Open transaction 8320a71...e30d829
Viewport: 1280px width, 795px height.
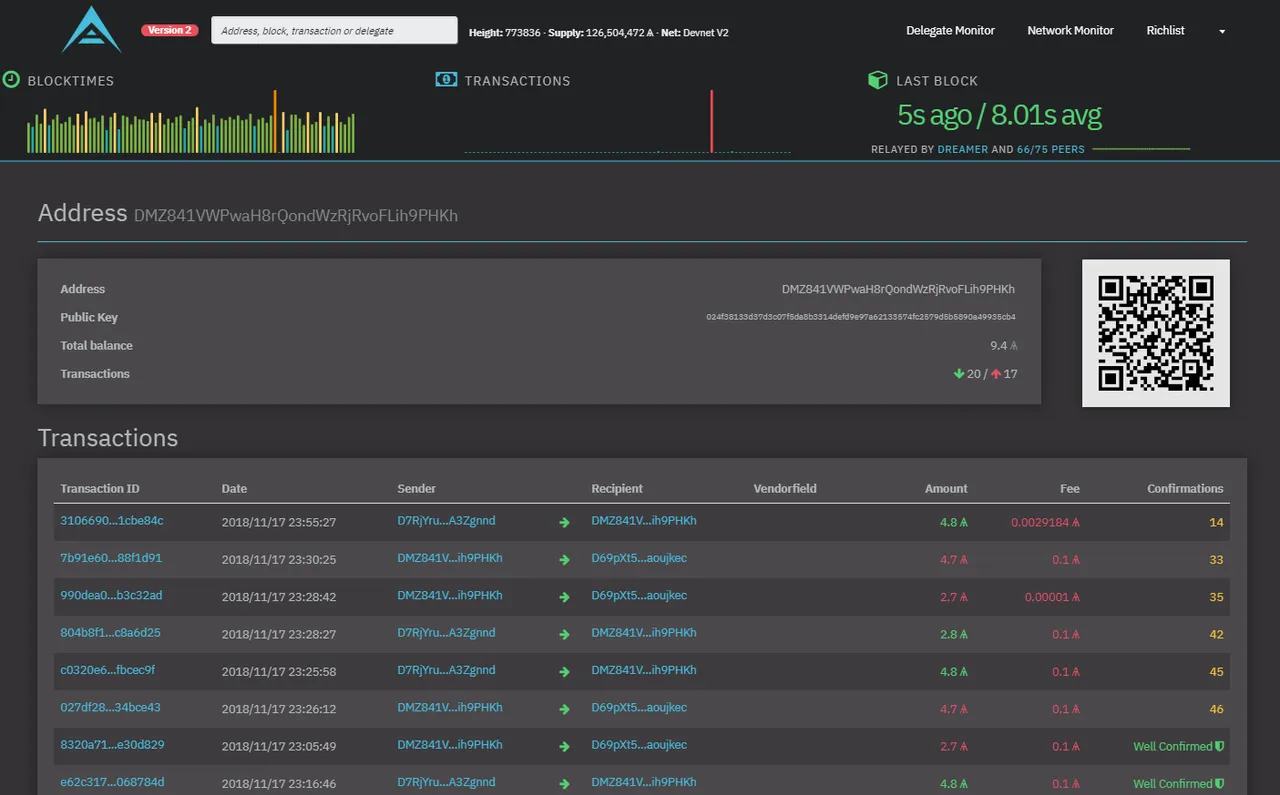(112, 745)
